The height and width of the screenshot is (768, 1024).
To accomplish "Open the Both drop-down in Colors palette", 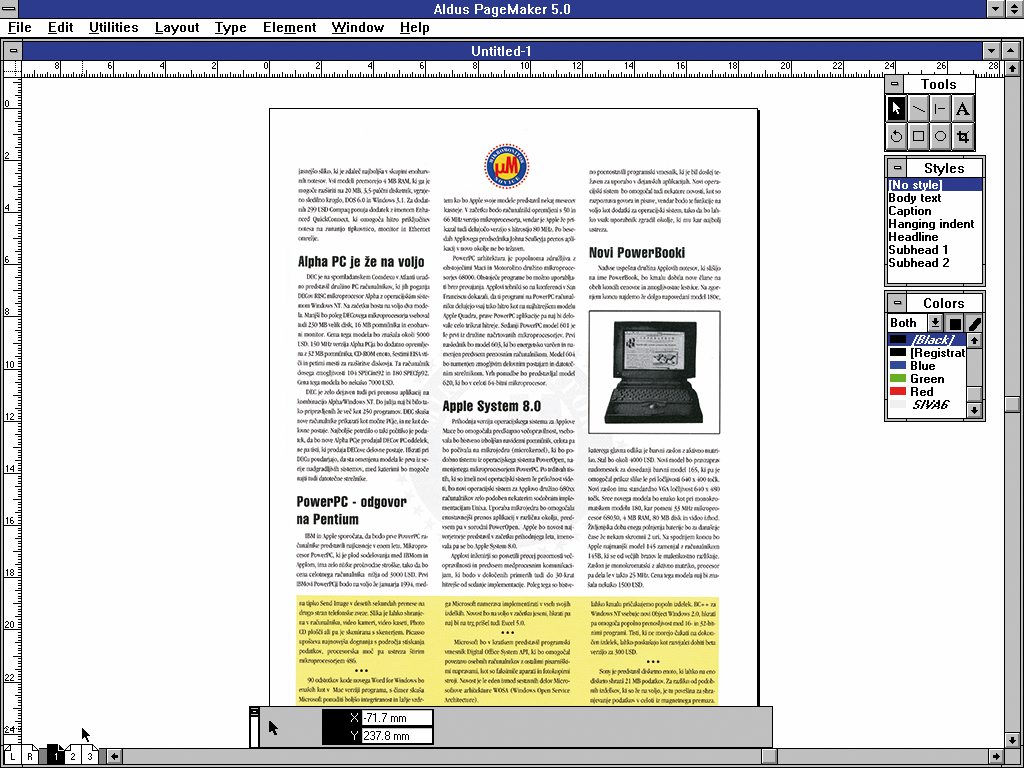I will tap(935, 323).
